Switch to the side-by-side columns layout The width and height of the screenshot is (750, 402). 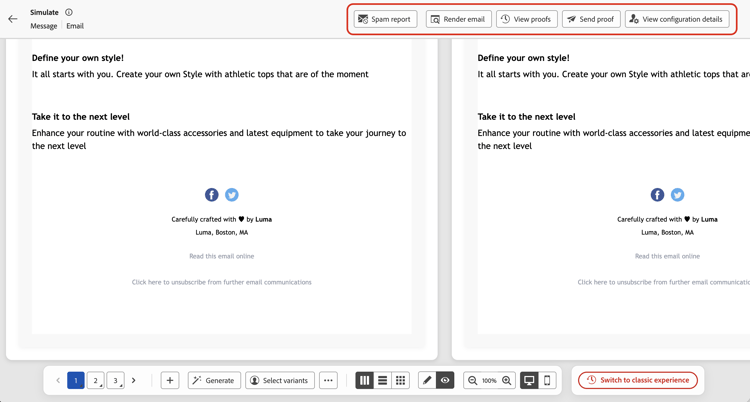(x=364, y=380)
